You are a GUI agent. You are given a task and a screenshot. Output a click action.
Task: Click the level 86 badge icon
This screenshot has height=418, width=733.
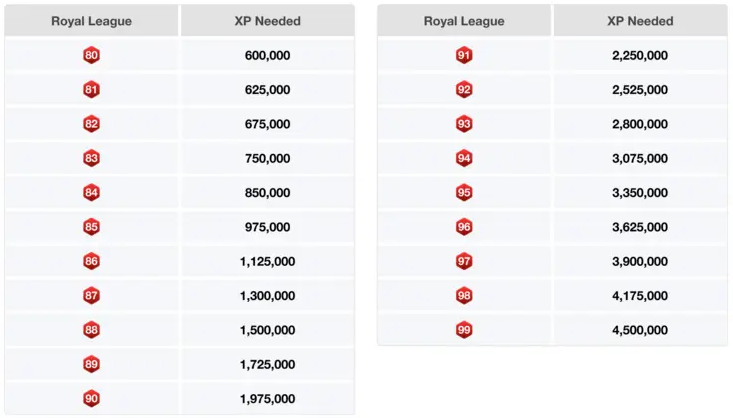(x=91, y=261)
